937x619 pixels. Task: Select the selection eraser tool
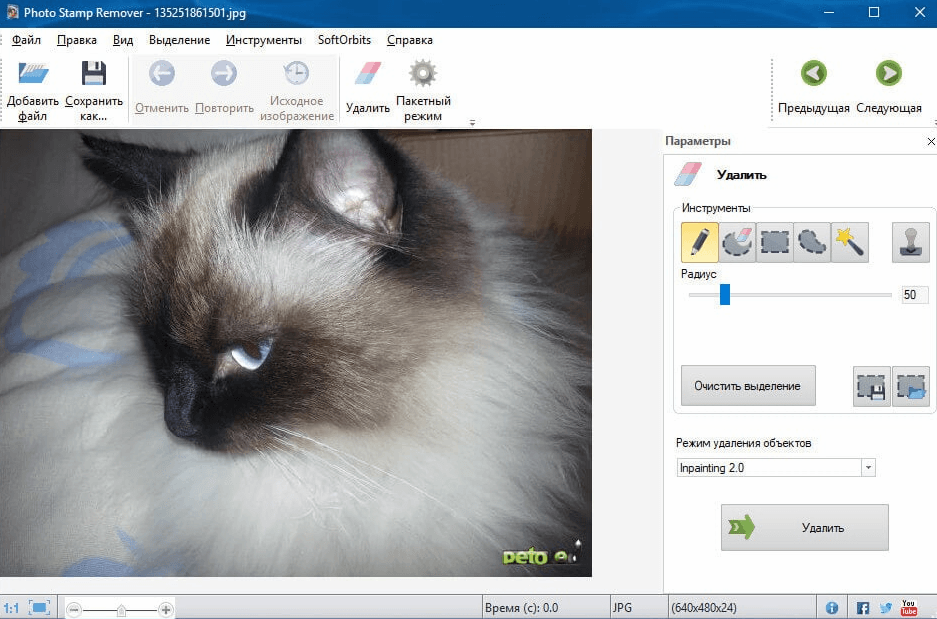coord(737,243)
